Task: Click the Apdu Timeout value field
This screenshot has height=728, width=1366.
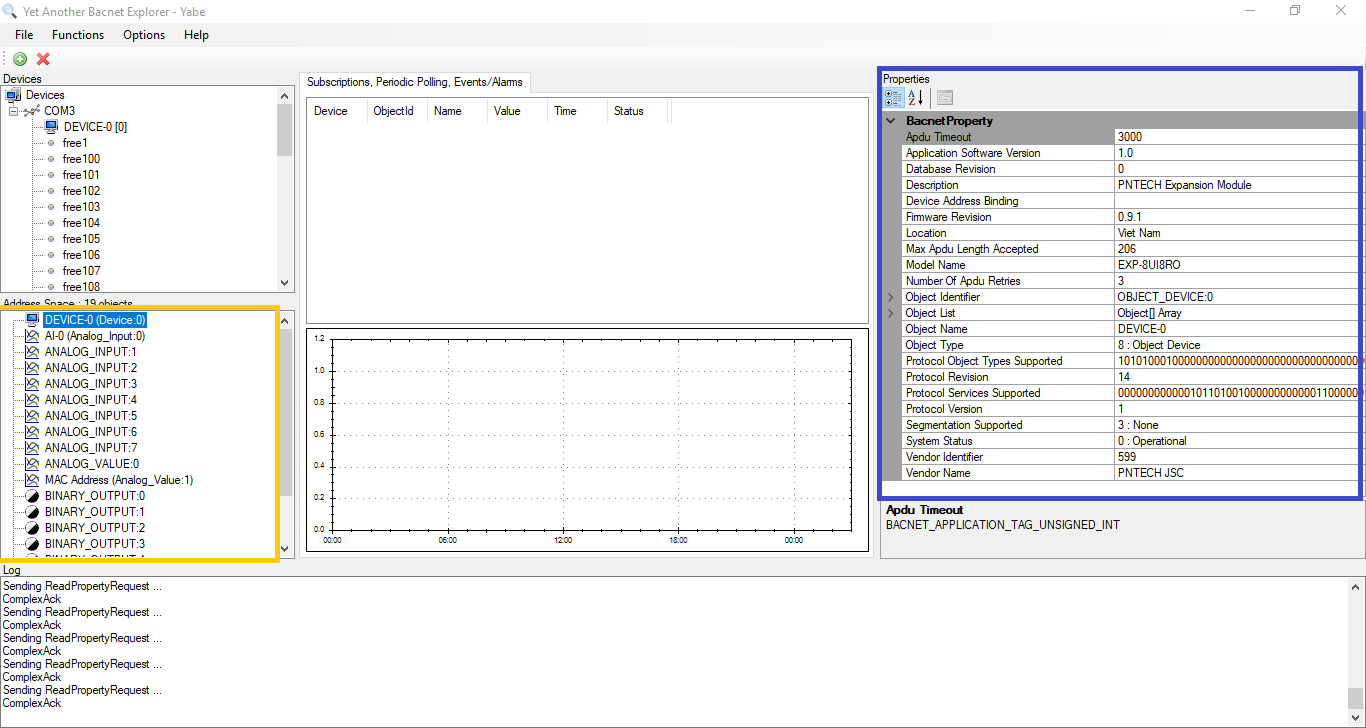Action: [x=1200, y=136]
